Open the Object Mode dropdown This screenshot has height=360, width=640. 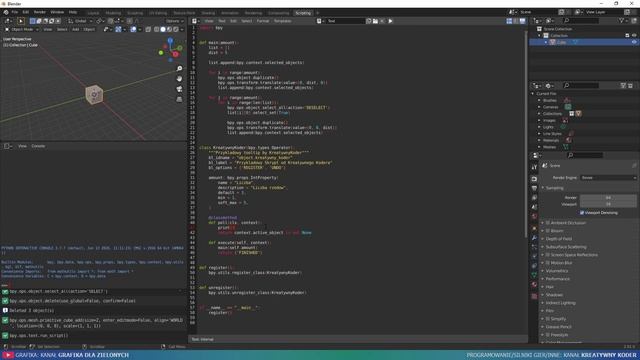(22, 29)
